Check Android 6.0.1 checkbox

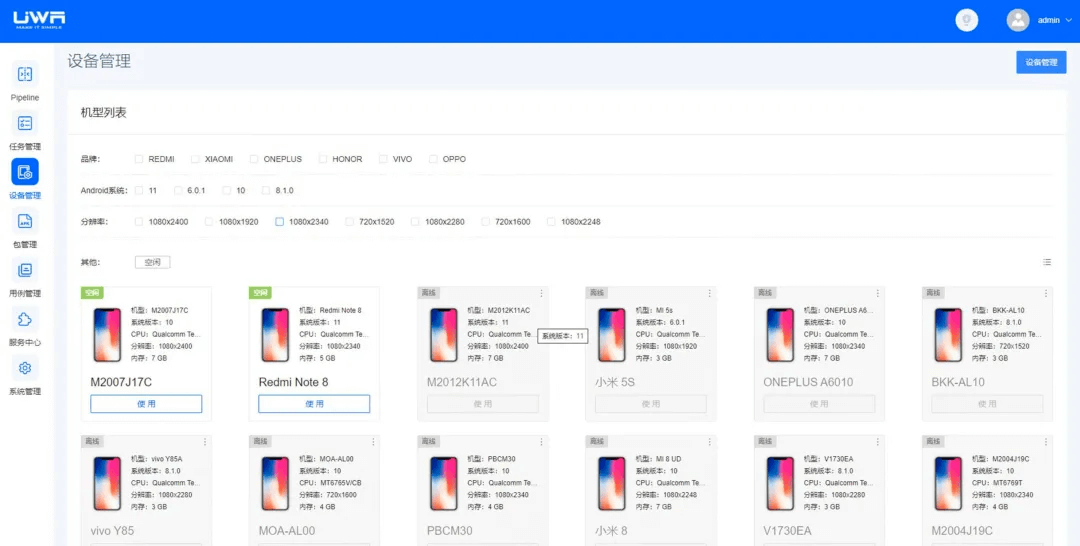(178, 190)
